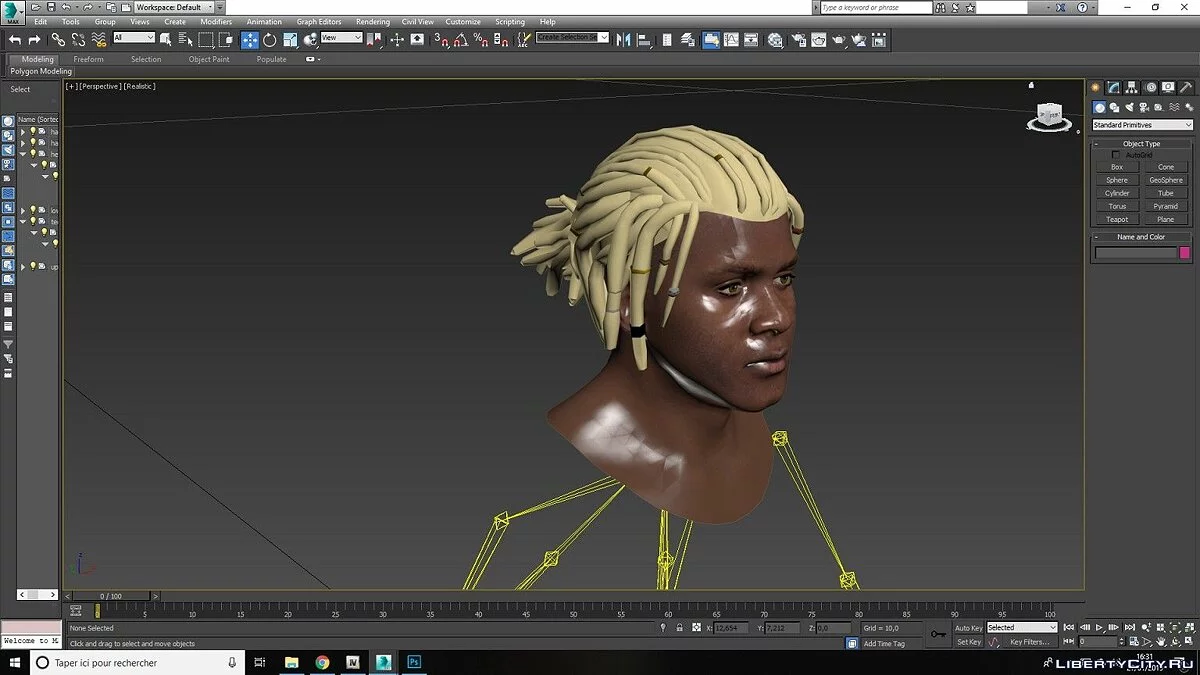
Task: Toggle the selection lock padlock in status bar
Action: point(680,628)
